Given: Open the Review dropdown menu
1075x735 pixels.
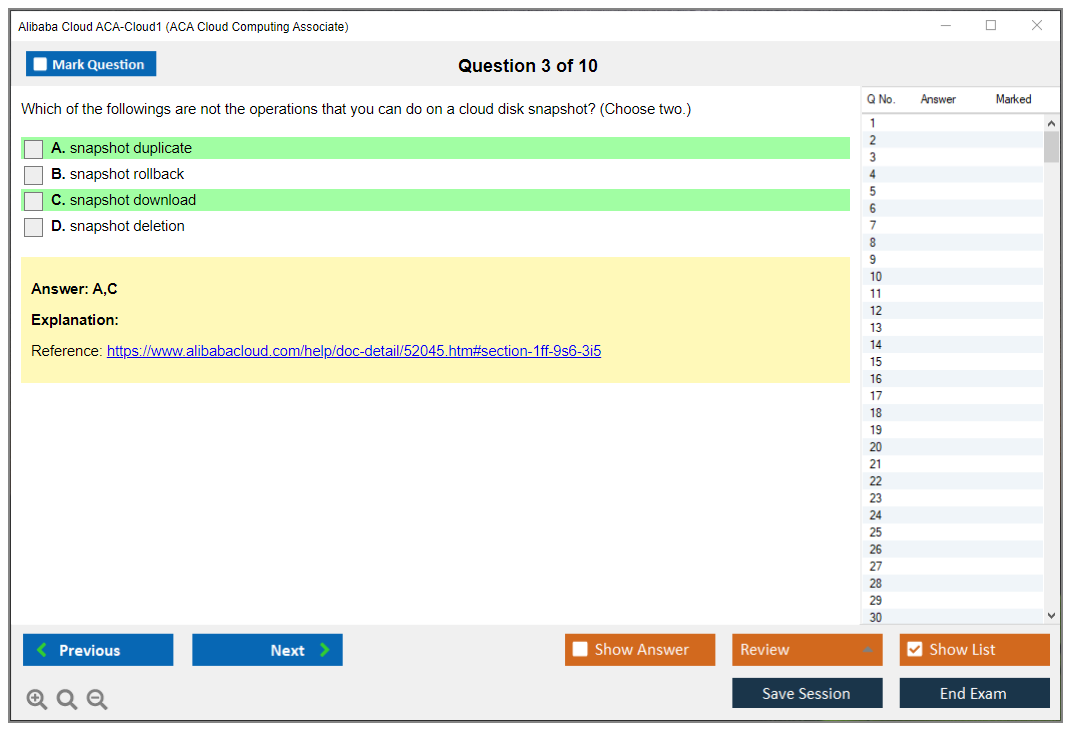Looking at the screenshot, I should pyautogui.click(x=807, y=650).
